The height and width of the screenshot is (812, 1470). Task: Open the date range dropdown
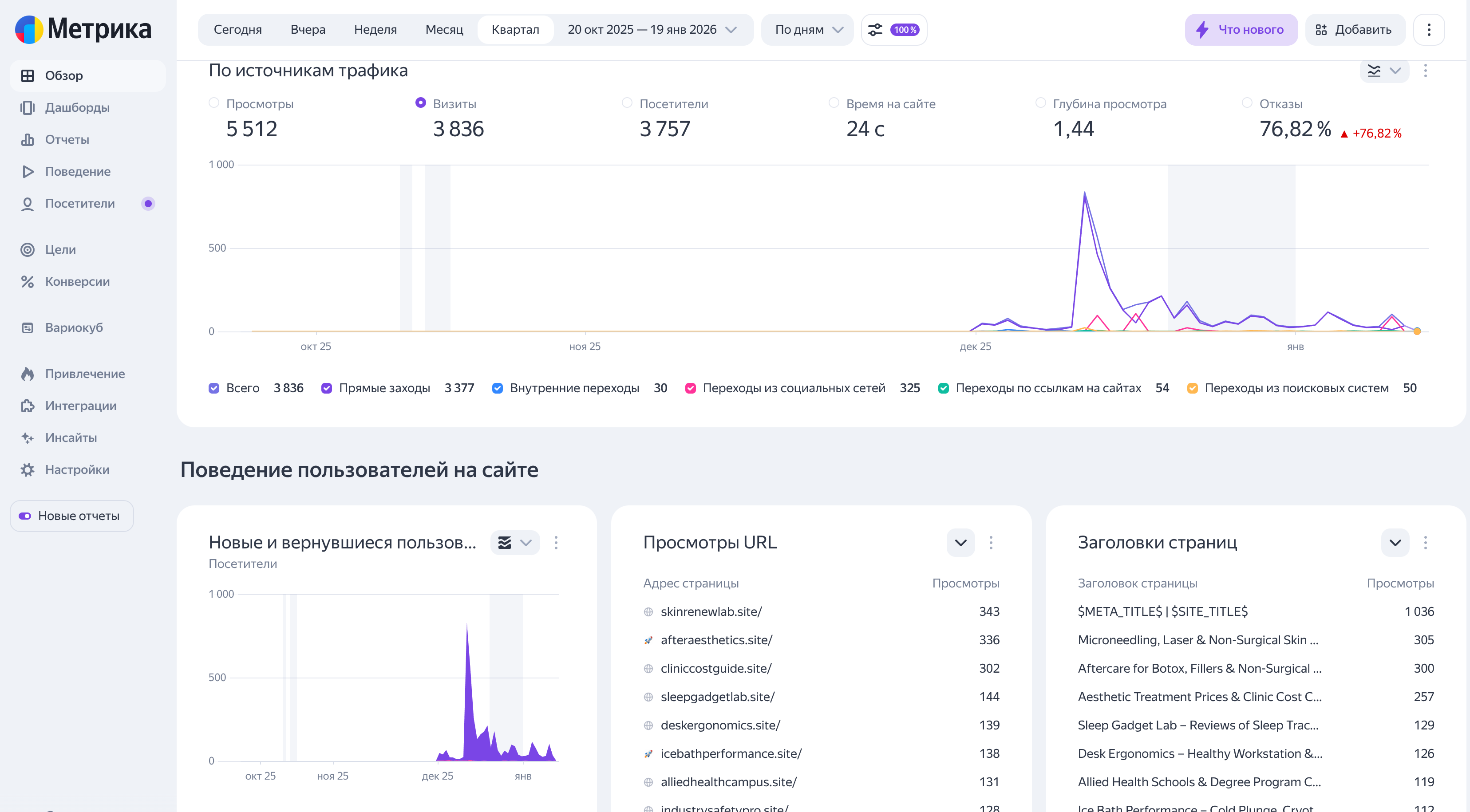(x=652, y=30)
